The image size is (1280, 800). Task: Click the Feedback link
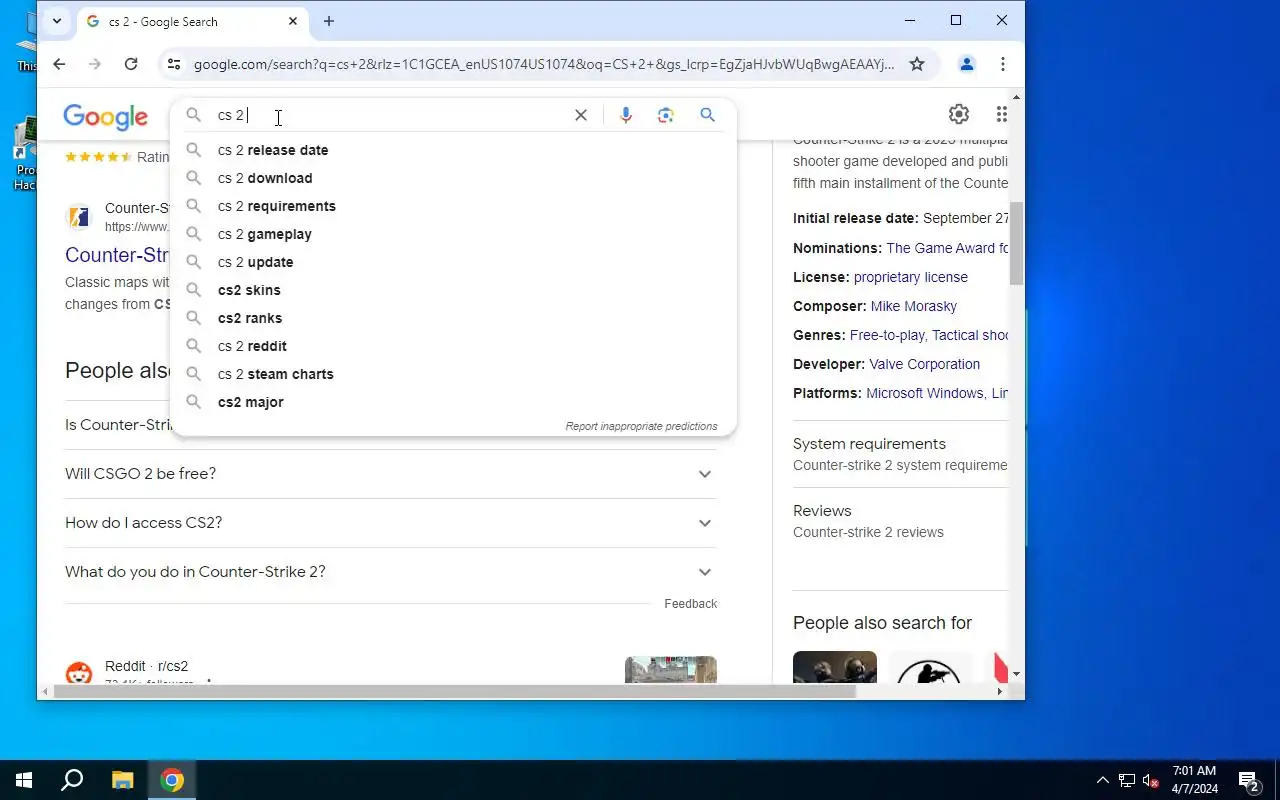690,604
